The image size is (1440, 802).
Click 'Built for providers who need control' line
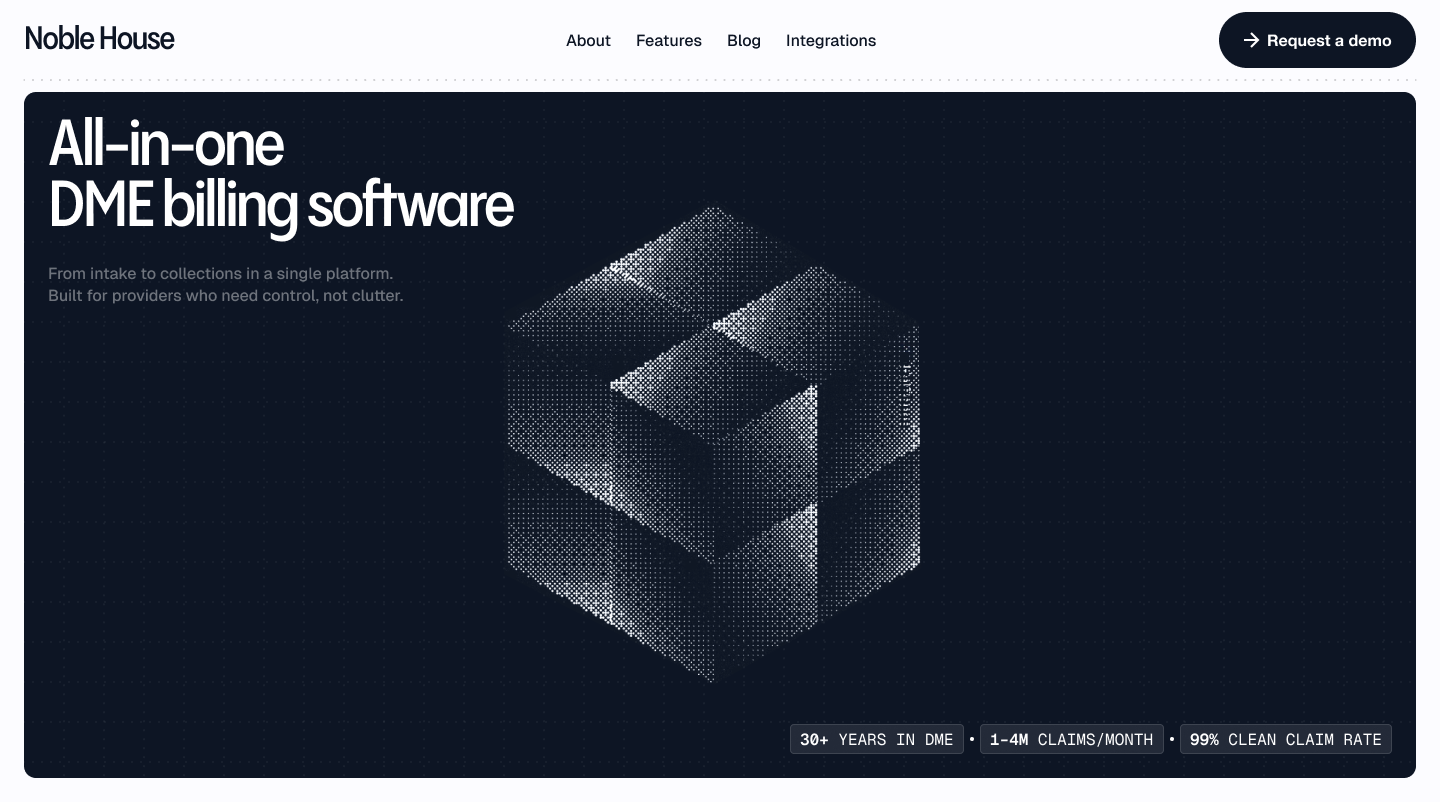point(226,296)
